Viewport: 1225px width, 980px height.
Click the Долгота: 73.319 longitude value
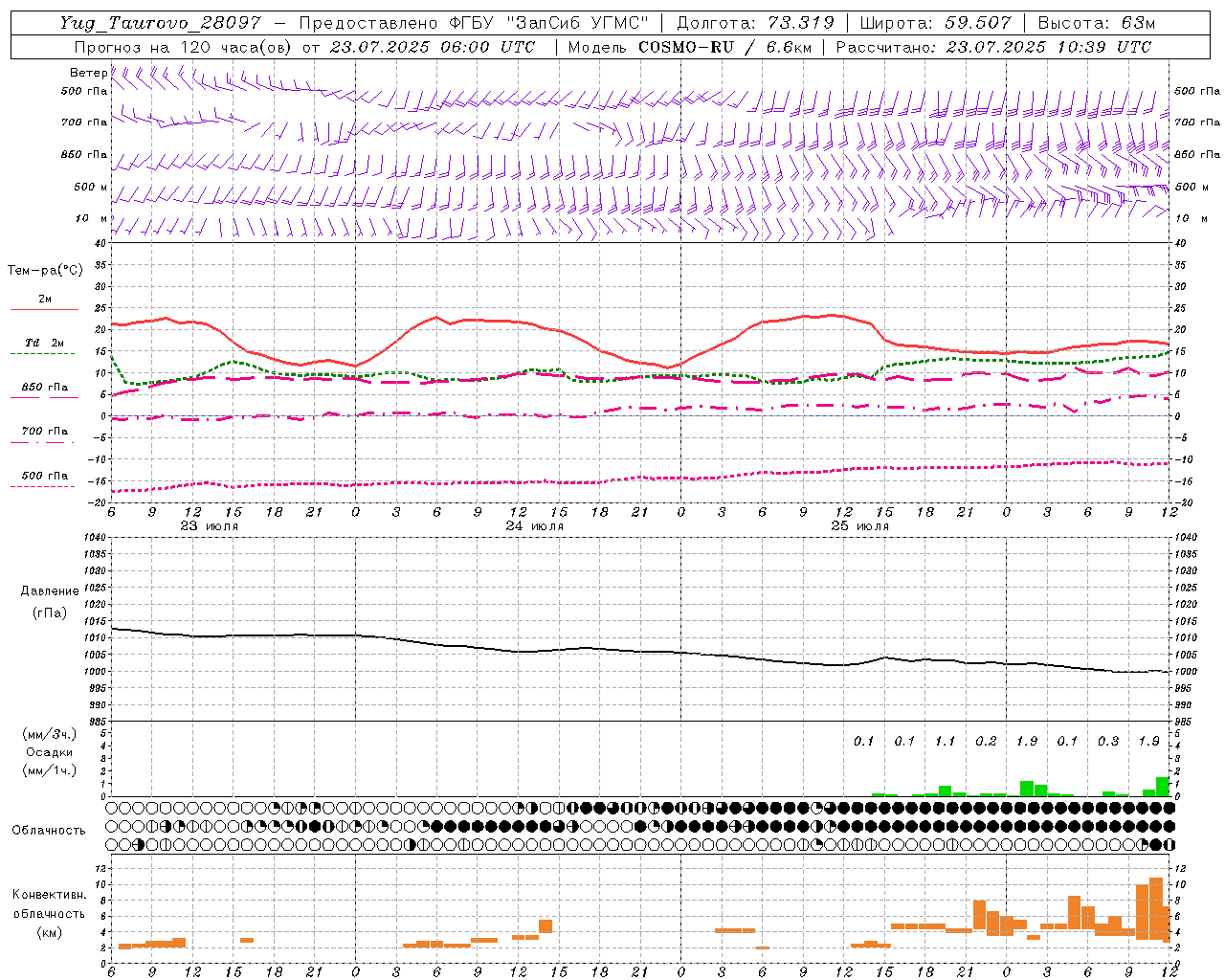pos(756,23)
